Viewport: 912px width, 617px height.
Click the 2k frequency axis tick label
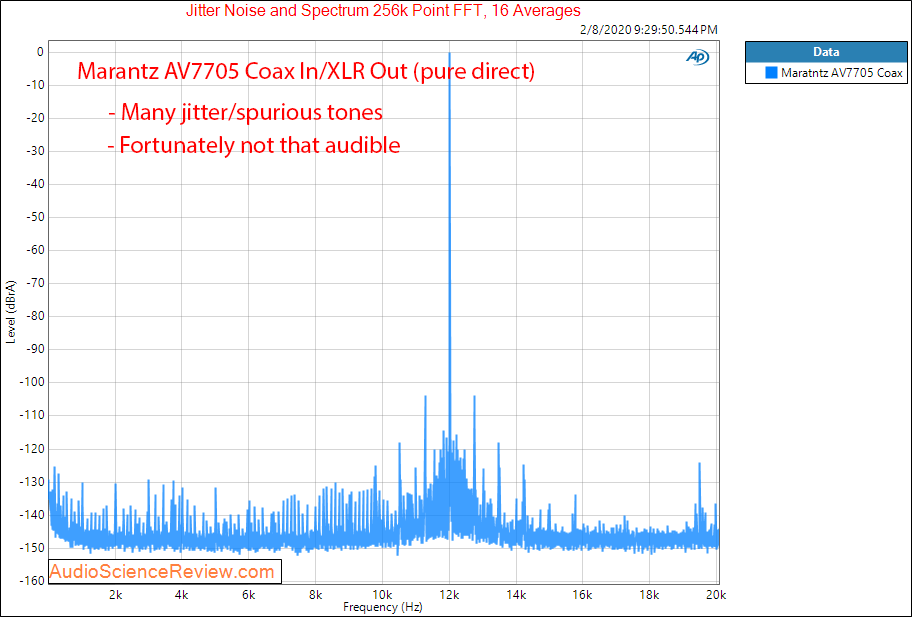tap(116, 595)
